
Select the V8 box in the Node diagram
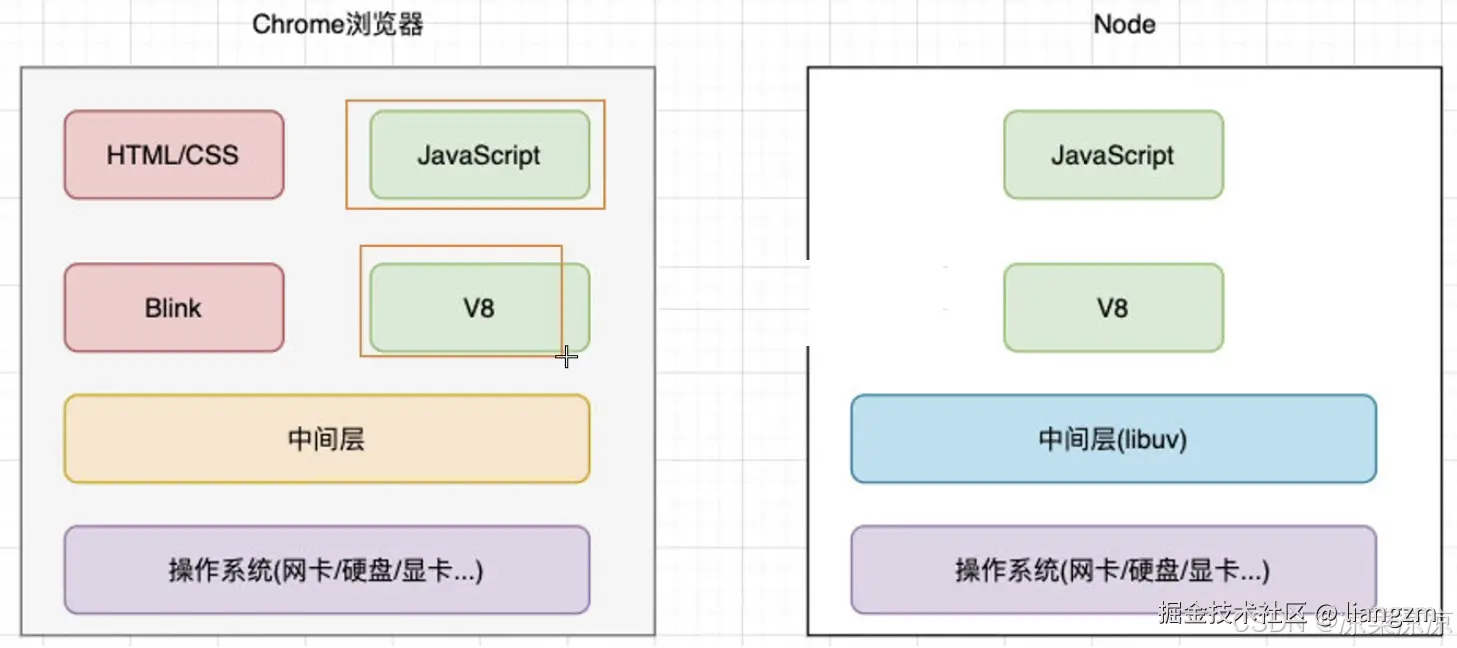[x=1113, y=308]
